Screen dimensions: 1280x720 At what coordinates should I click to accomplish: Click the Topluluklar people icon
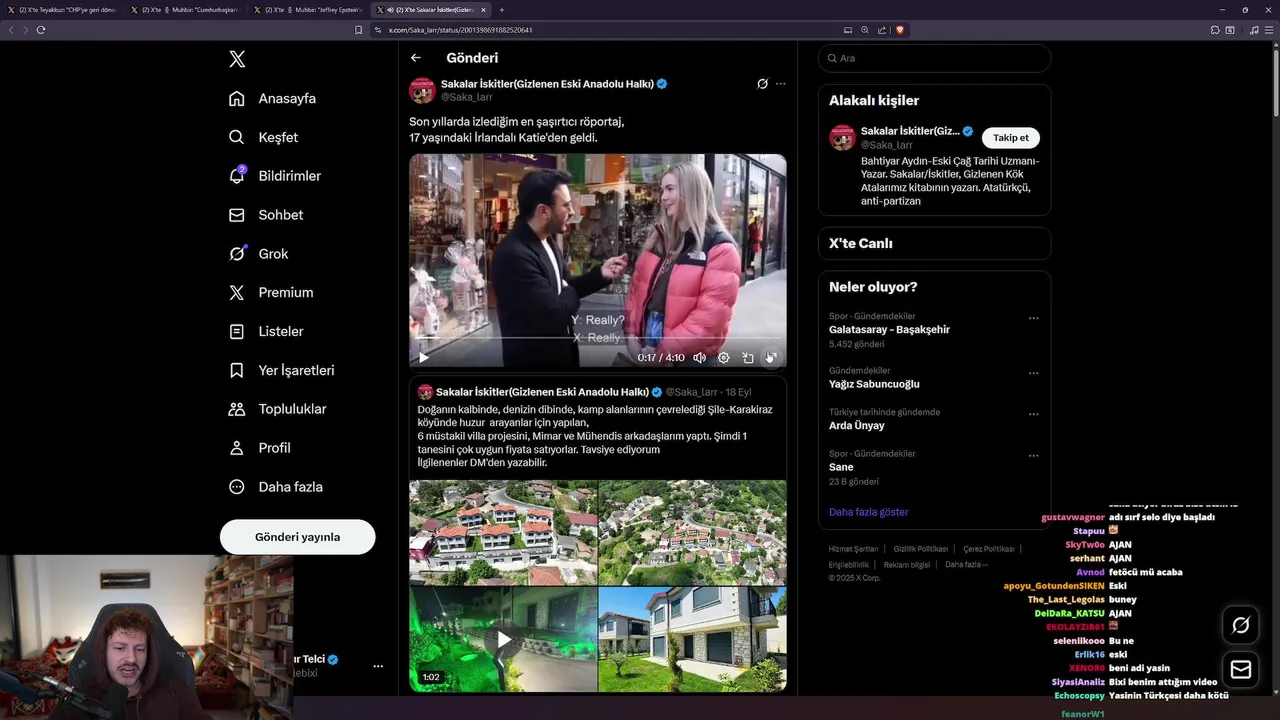click(x=237, y=409)
